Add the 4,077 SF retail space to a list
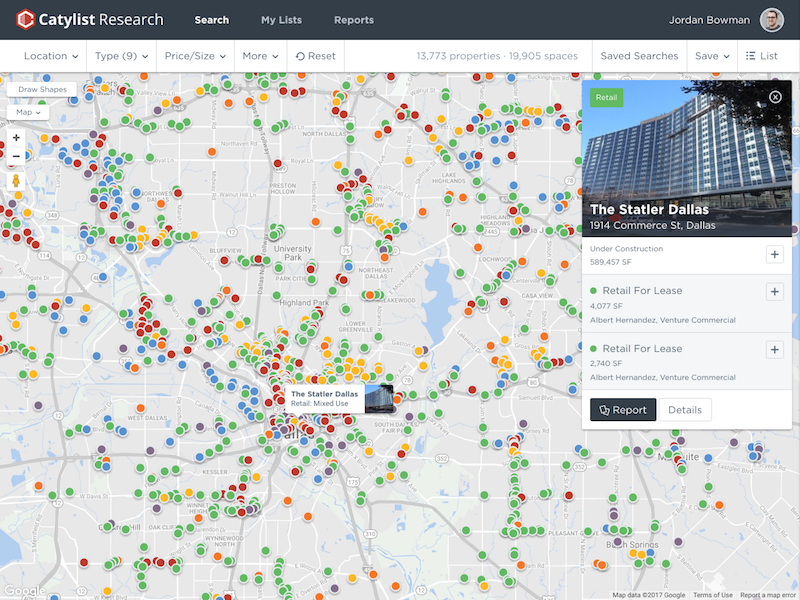The width and height of the screenshot is (800, 600). [774, 291]
